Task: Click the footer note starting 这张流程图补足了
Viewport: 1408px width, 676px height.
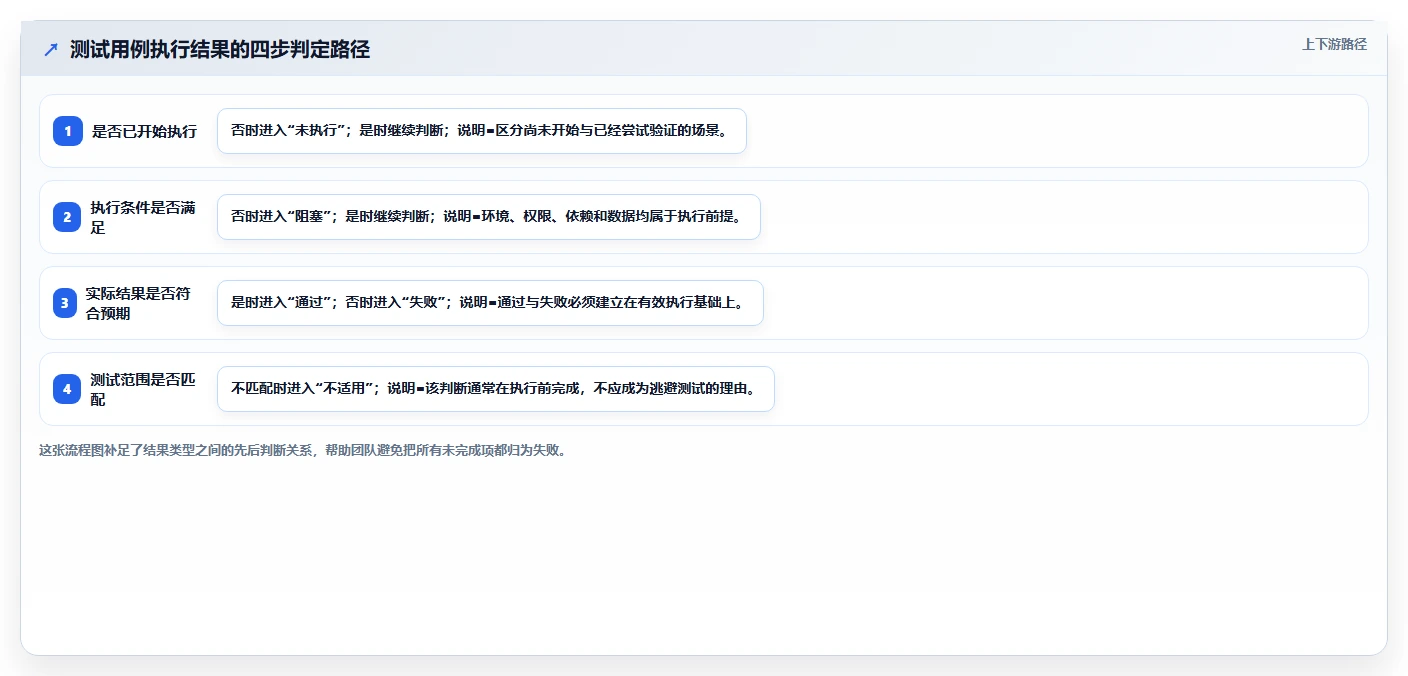Action: 304,450
